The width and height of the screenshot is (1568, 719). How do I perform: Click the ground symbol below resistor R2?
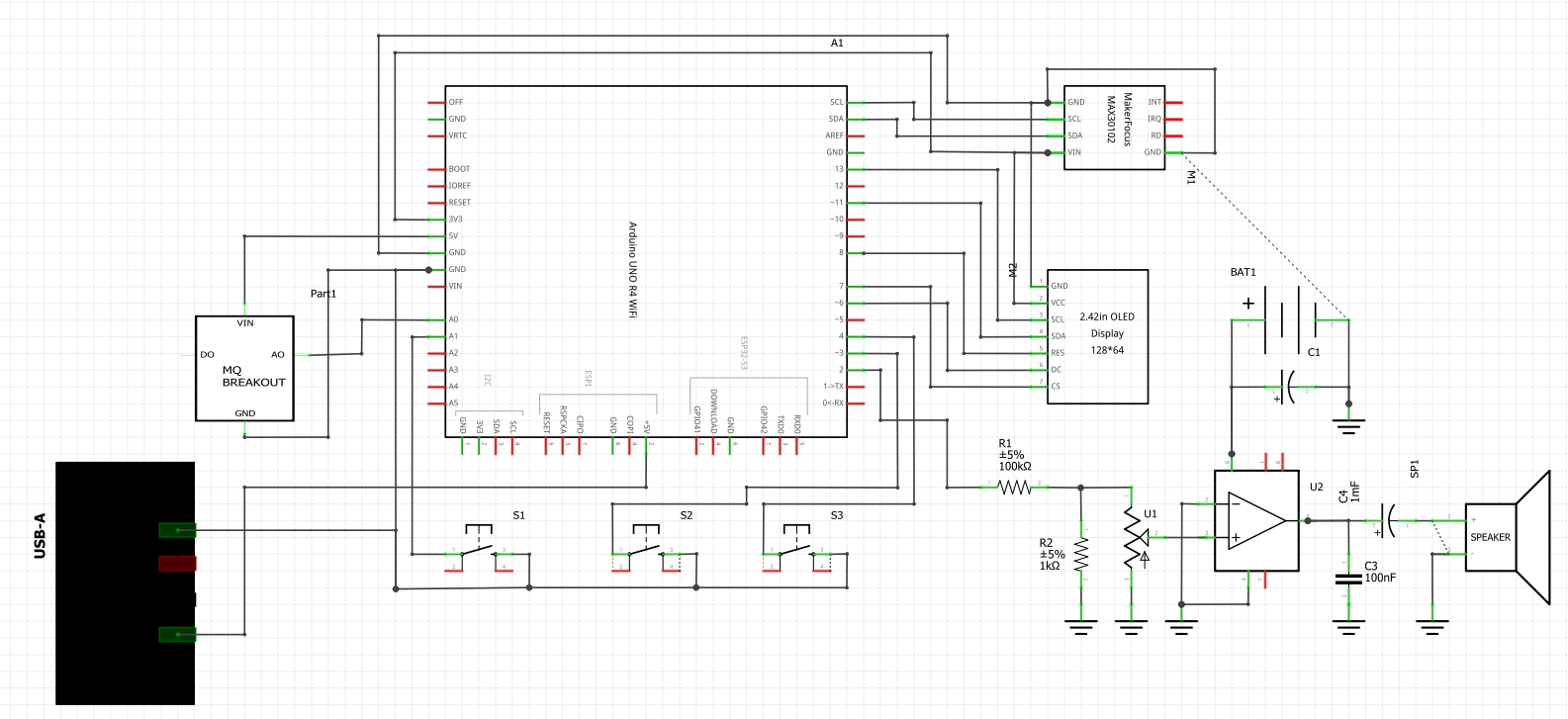(x=1081, y=626)
